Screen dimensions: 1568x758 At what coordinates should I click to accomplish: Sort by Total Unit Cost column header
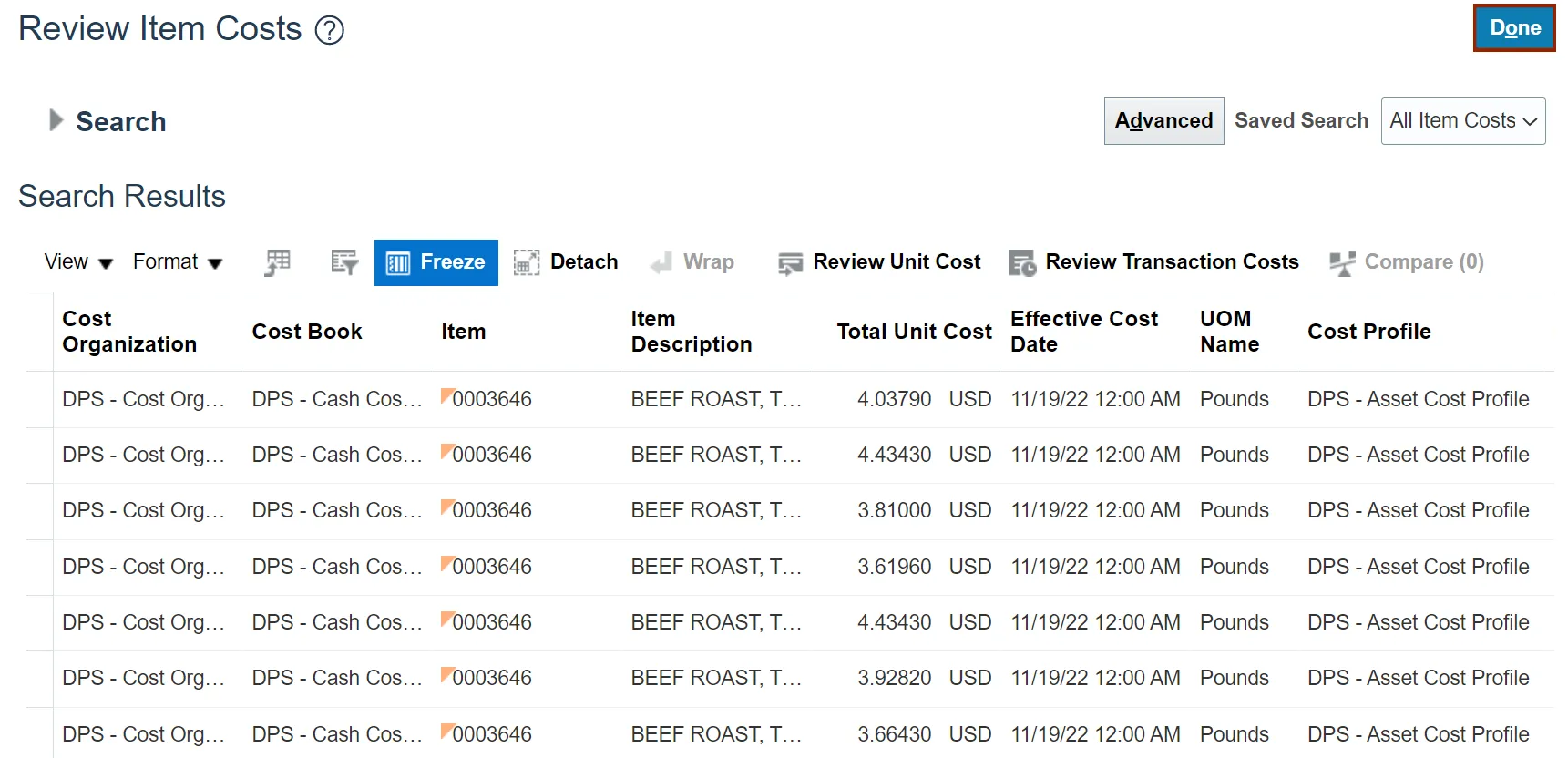click(x=914, y=332)
